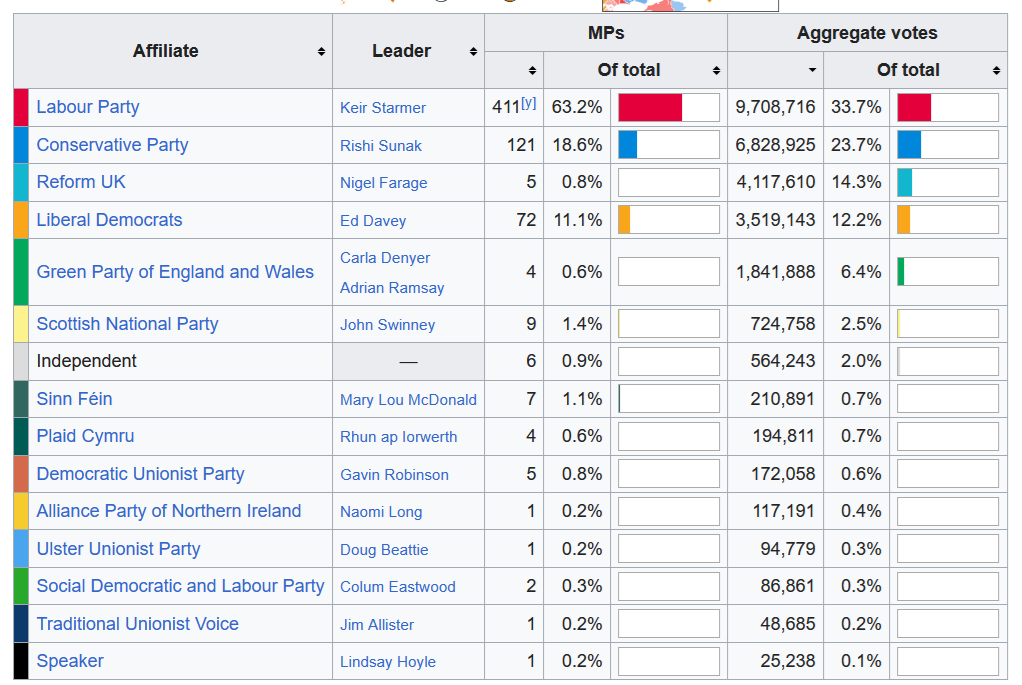The width and height of the screenshot is (1022, 685).
Task: Sort by MPs Of total arrows
Action: click(716, 70)
